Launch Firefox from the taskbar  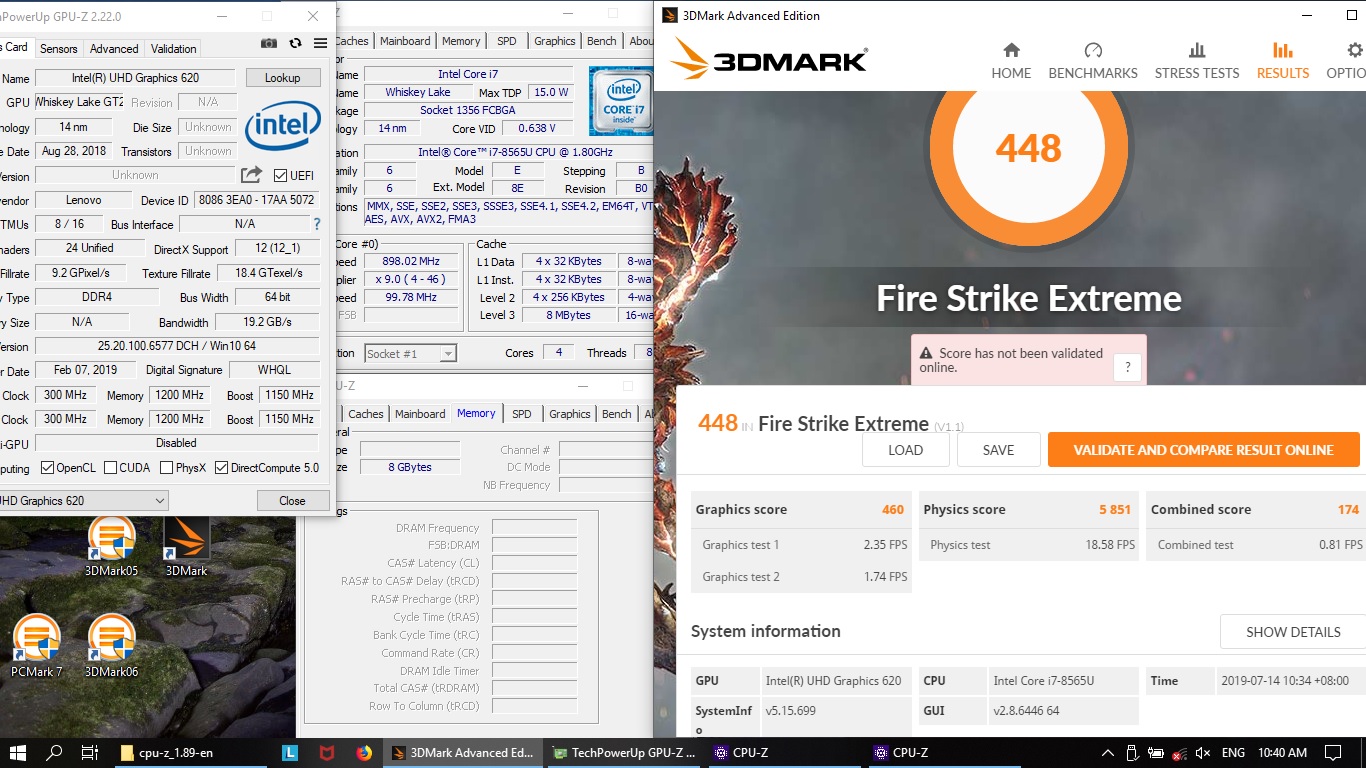pos(363,752)
